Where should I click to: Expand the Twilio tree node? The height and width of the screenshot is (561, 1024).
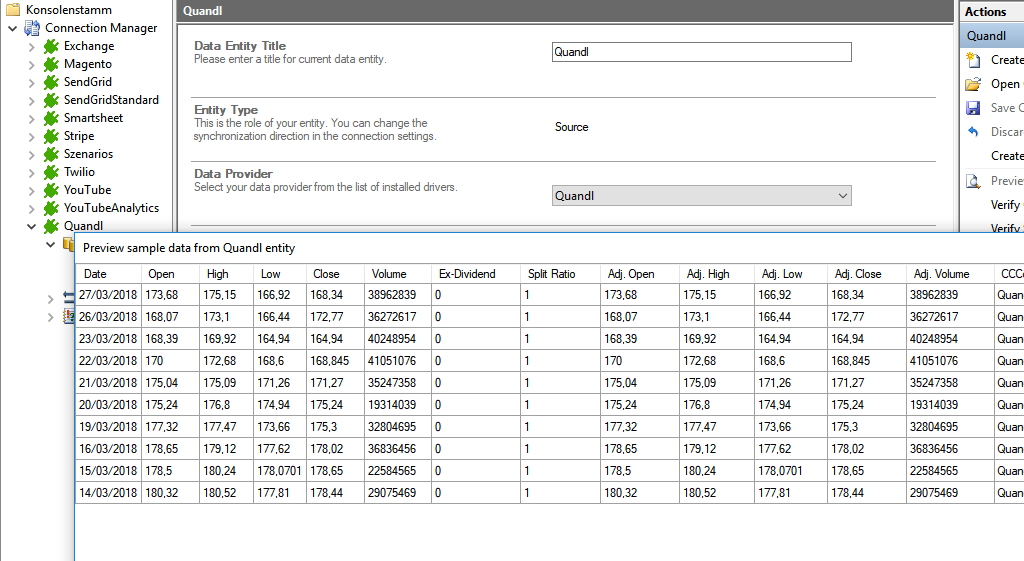click(x=31, y=172)
